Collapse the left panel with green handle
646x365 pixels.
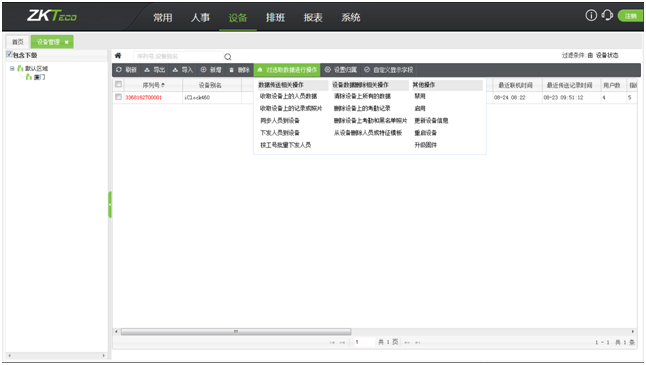pyautogui.click(x=110, y=204)
